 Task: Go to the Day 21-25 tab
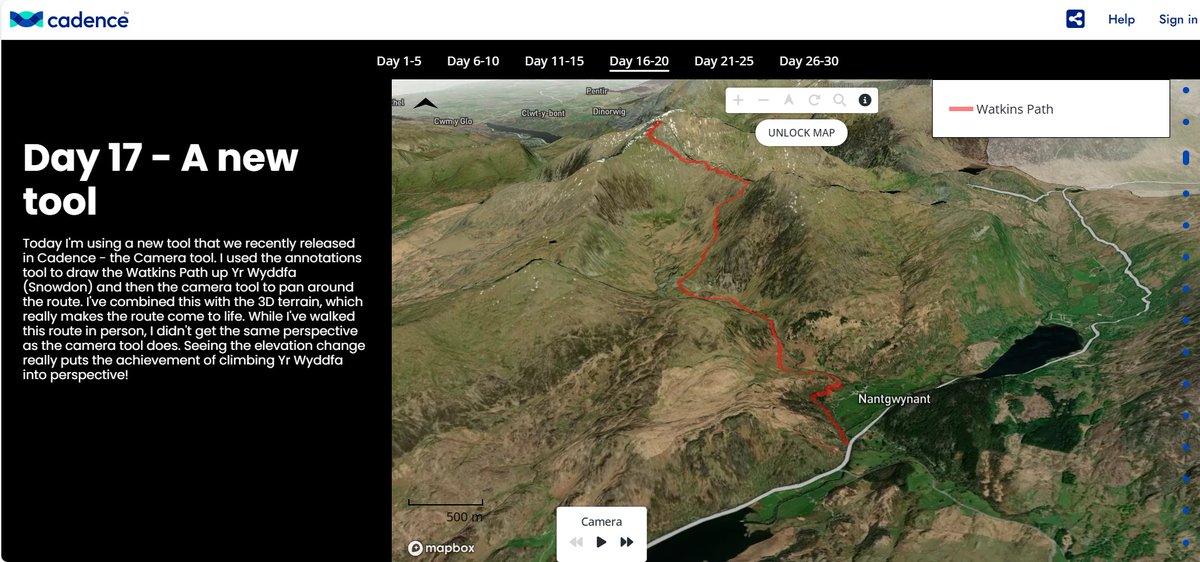tap(724, 61)
